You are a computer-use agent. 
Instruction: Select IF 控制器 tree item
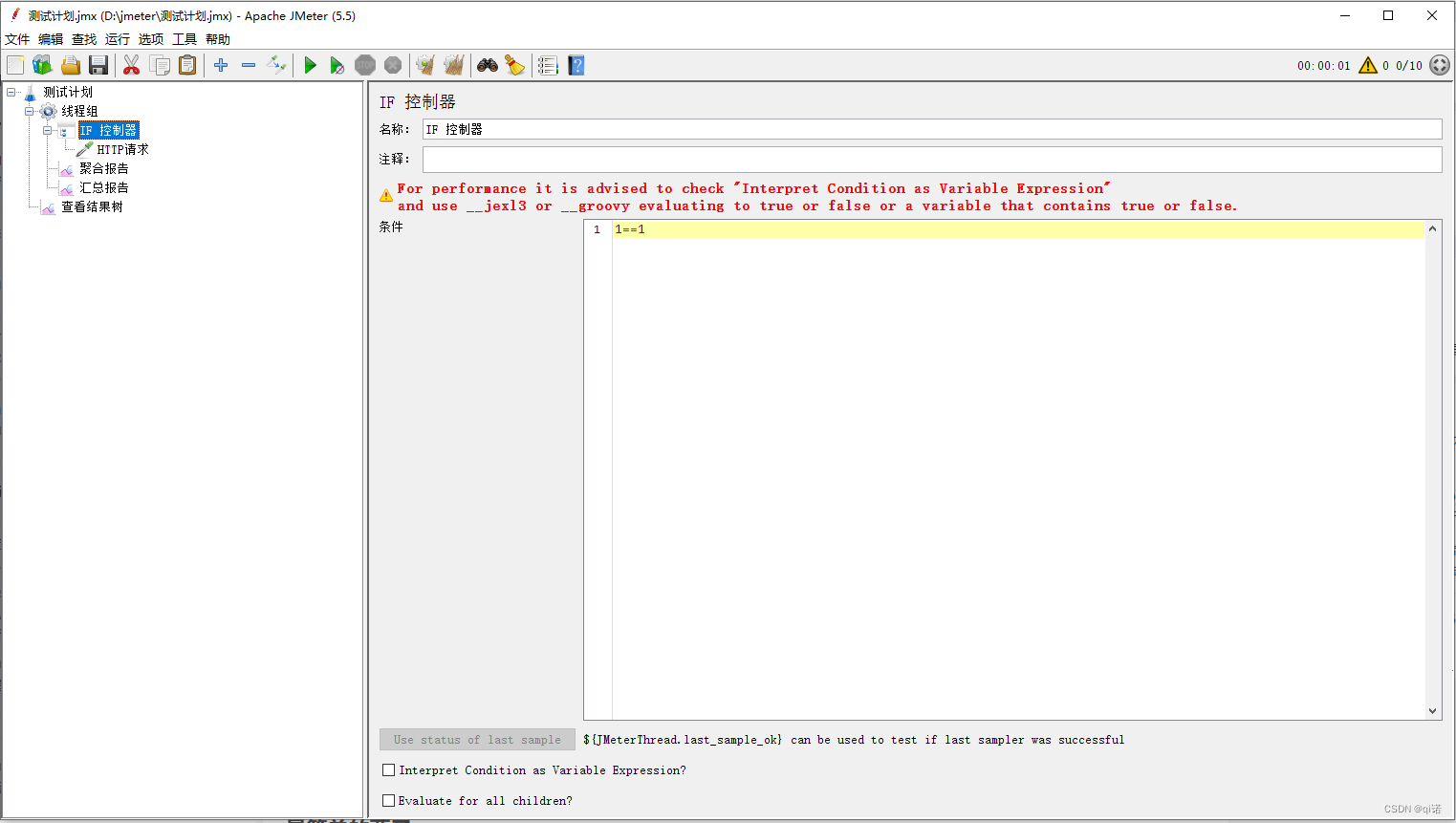[108, 130]
